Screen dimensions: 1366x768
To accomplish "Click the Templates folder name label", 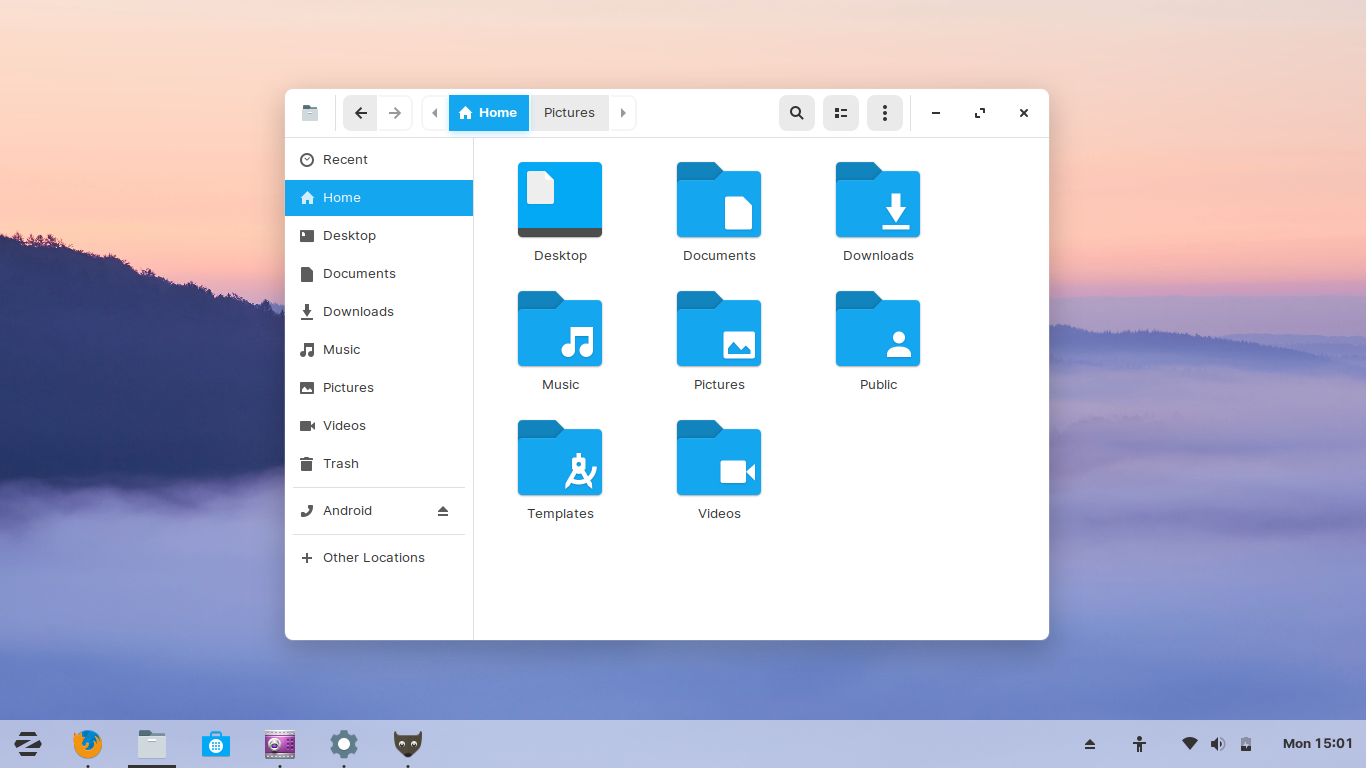I will pos(561,514).
